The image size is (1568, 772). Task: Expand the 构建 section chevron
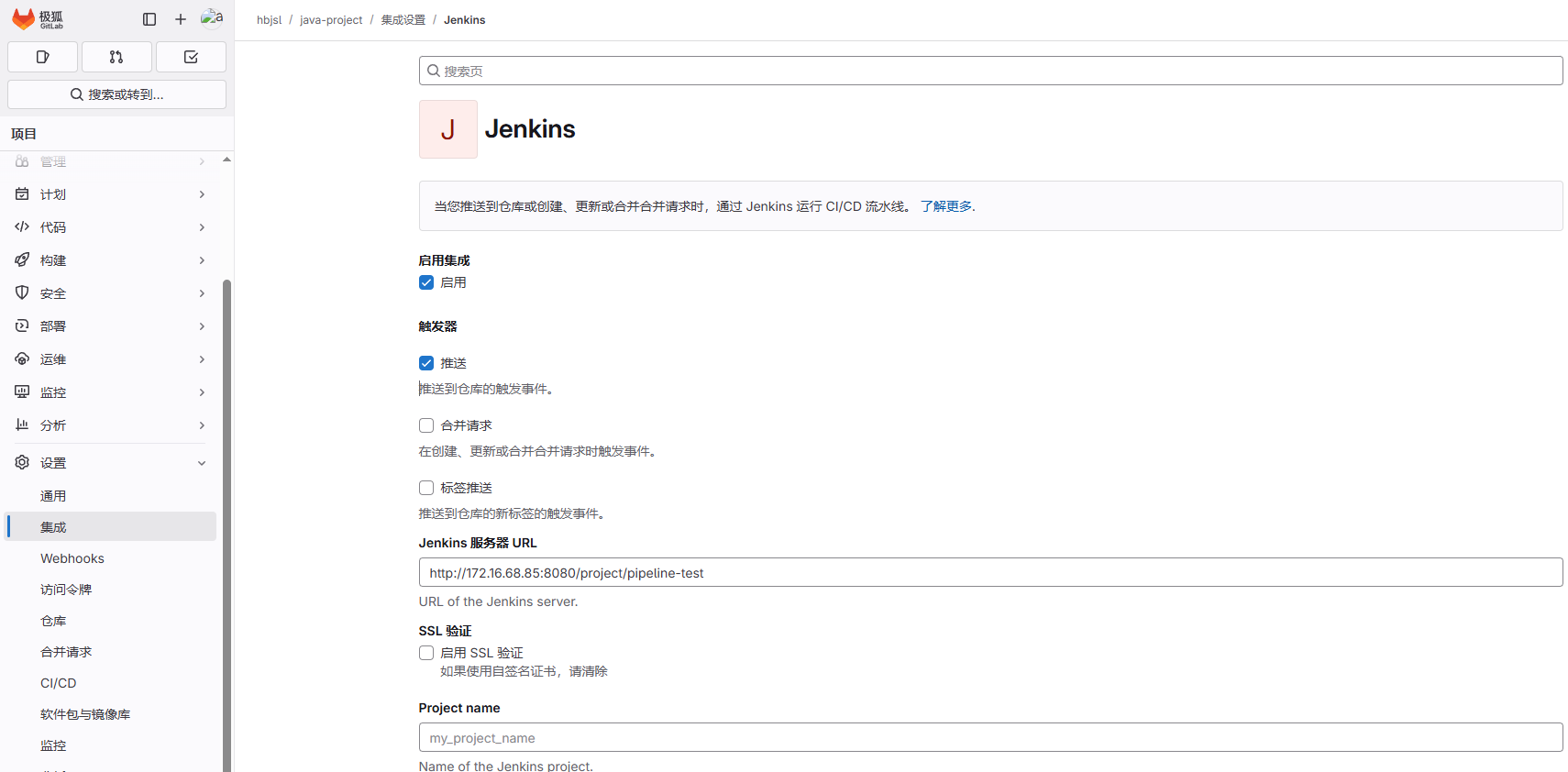tap(202, 260)
